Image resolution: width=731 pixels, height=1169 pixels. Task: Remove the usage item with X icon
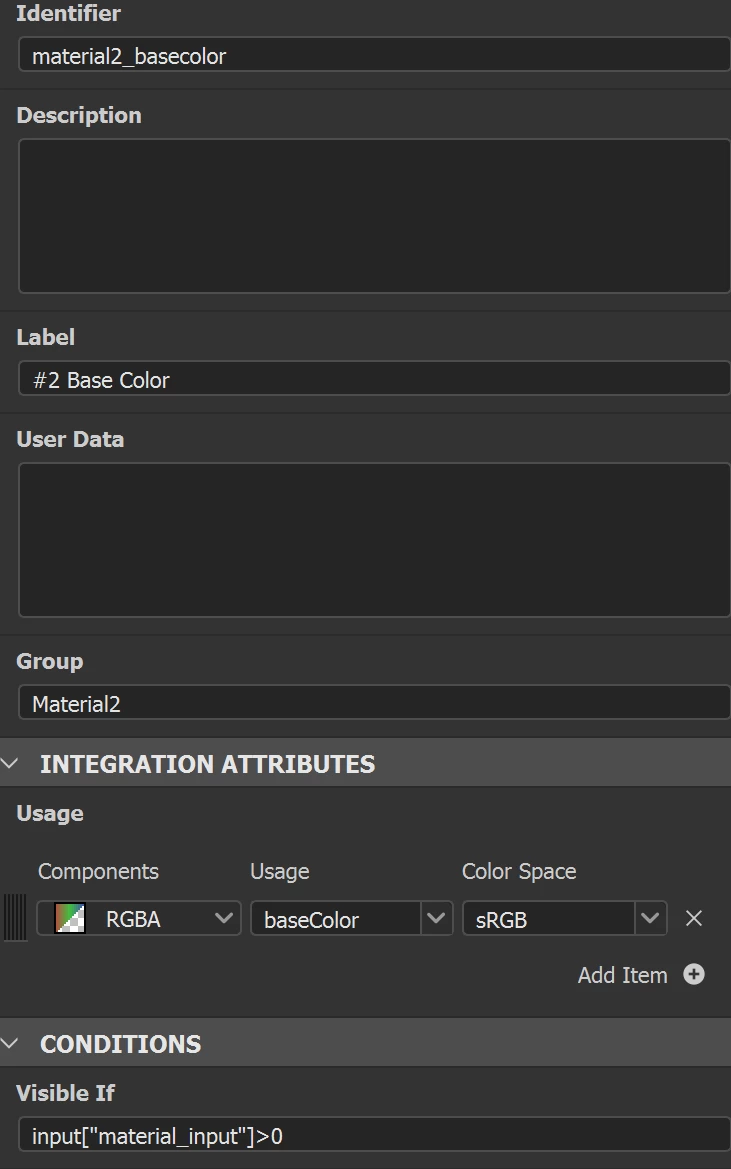[694, 918]
